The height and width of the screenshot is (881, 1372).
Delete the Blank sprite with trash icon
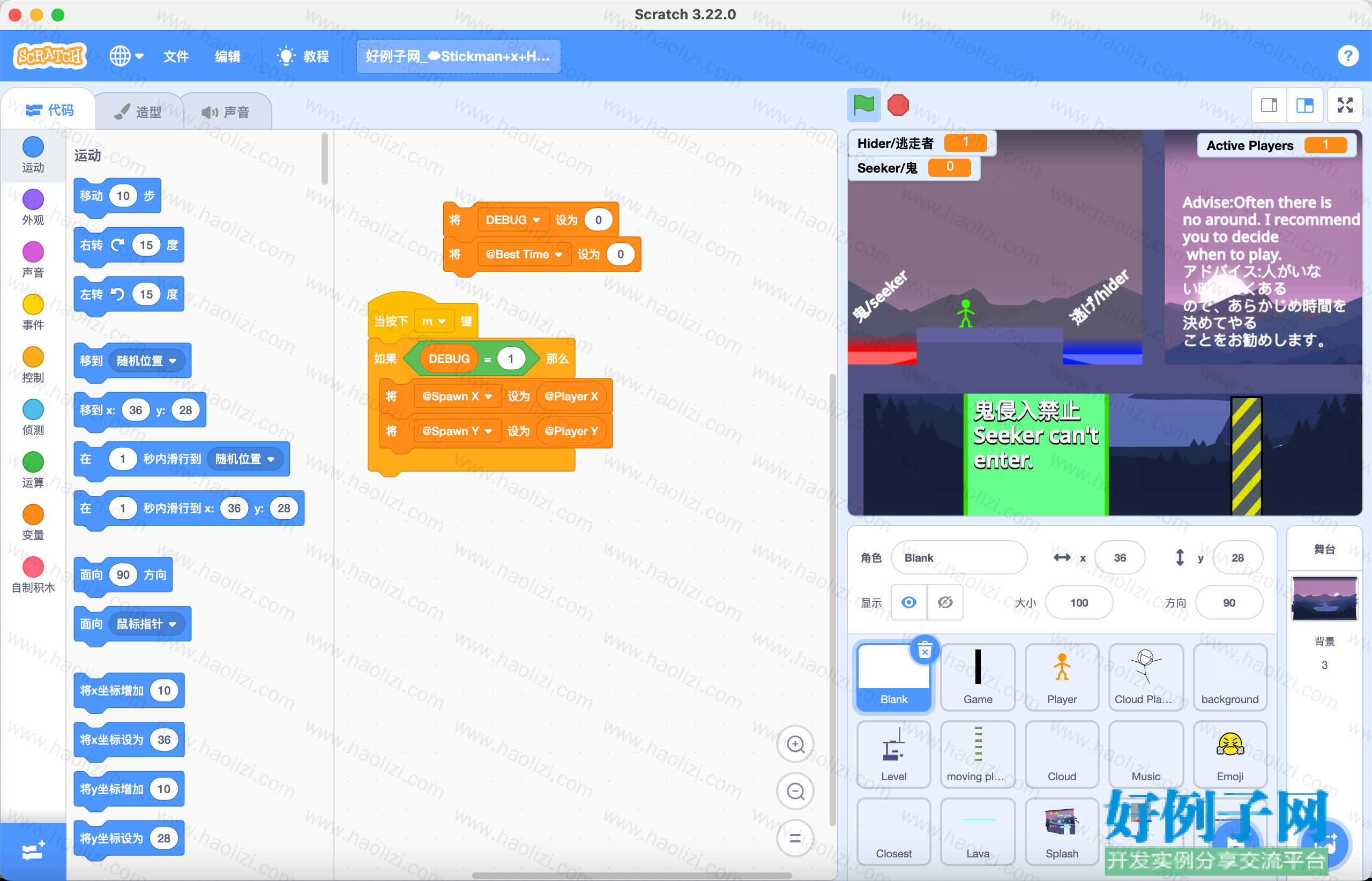pos(924,651)
